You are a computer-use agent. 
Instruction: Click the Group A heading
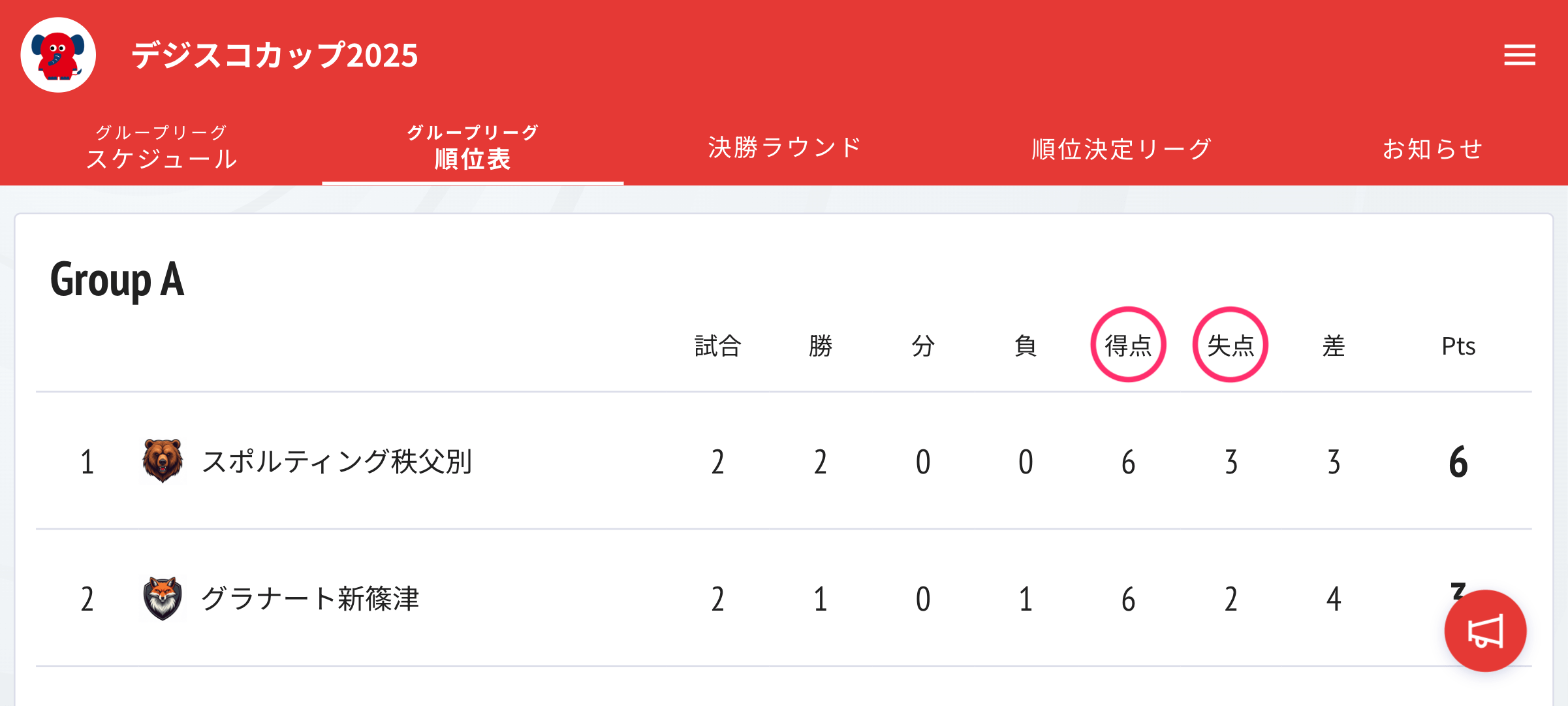pos(118,280)
